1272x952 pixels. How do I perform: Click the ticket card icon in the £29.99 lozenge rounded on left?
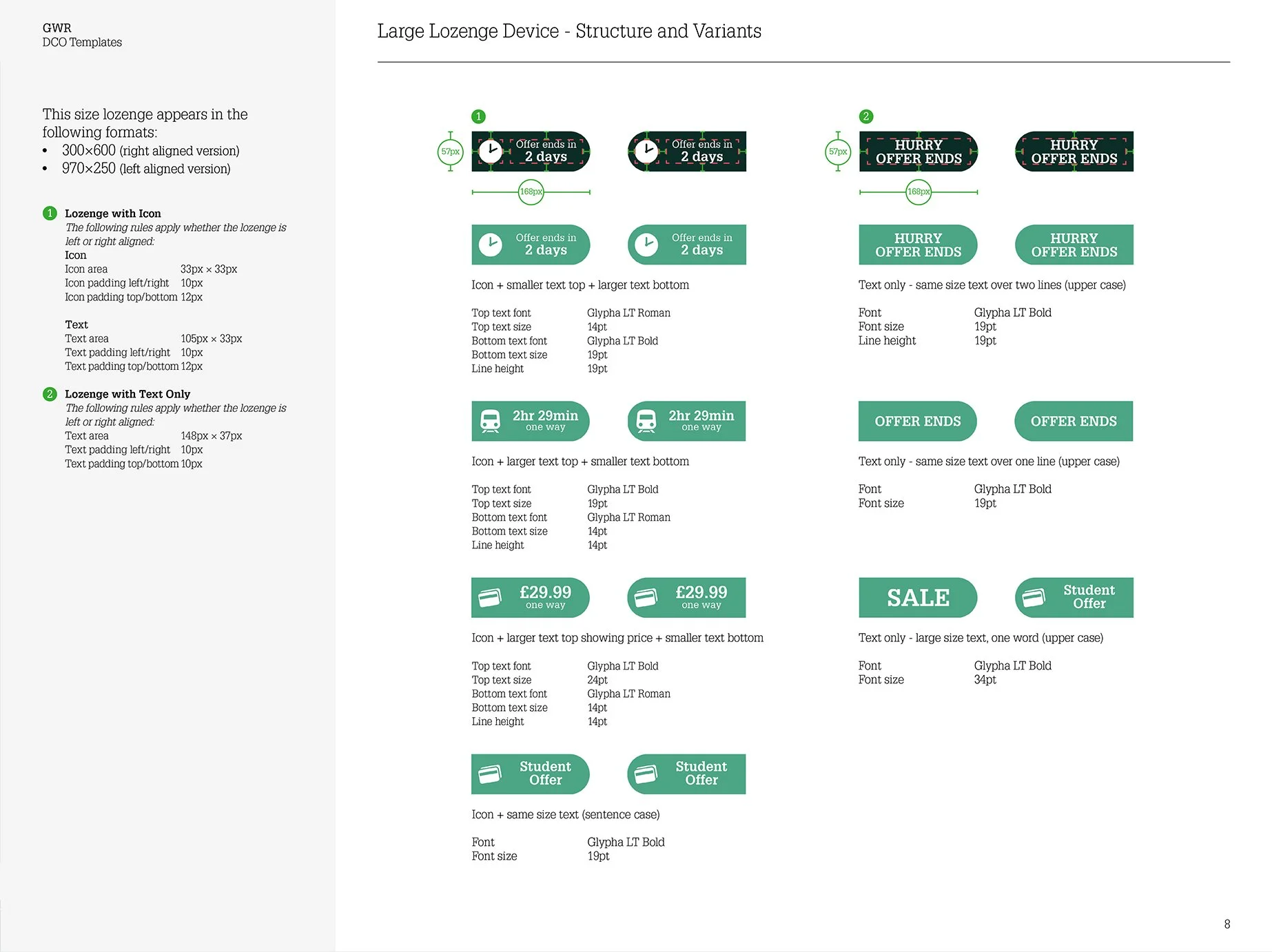point(646,597)
